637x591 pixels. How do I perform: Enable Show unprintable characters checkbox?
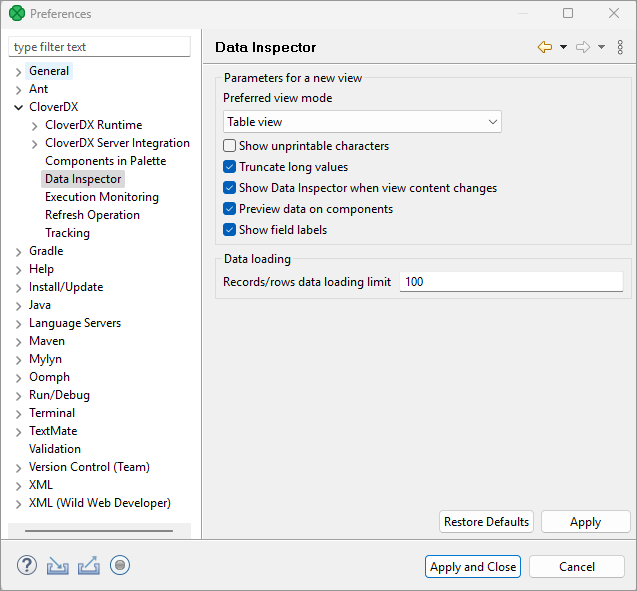coord(230,146)
